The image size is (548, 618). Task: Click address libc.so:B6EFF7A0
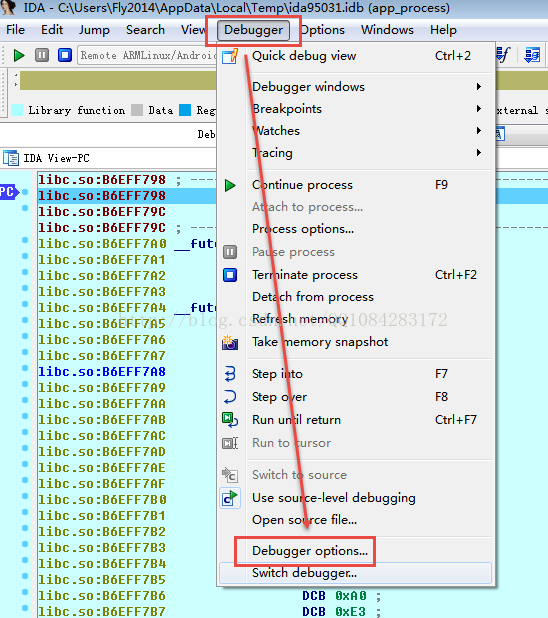(x=102, y=244)
